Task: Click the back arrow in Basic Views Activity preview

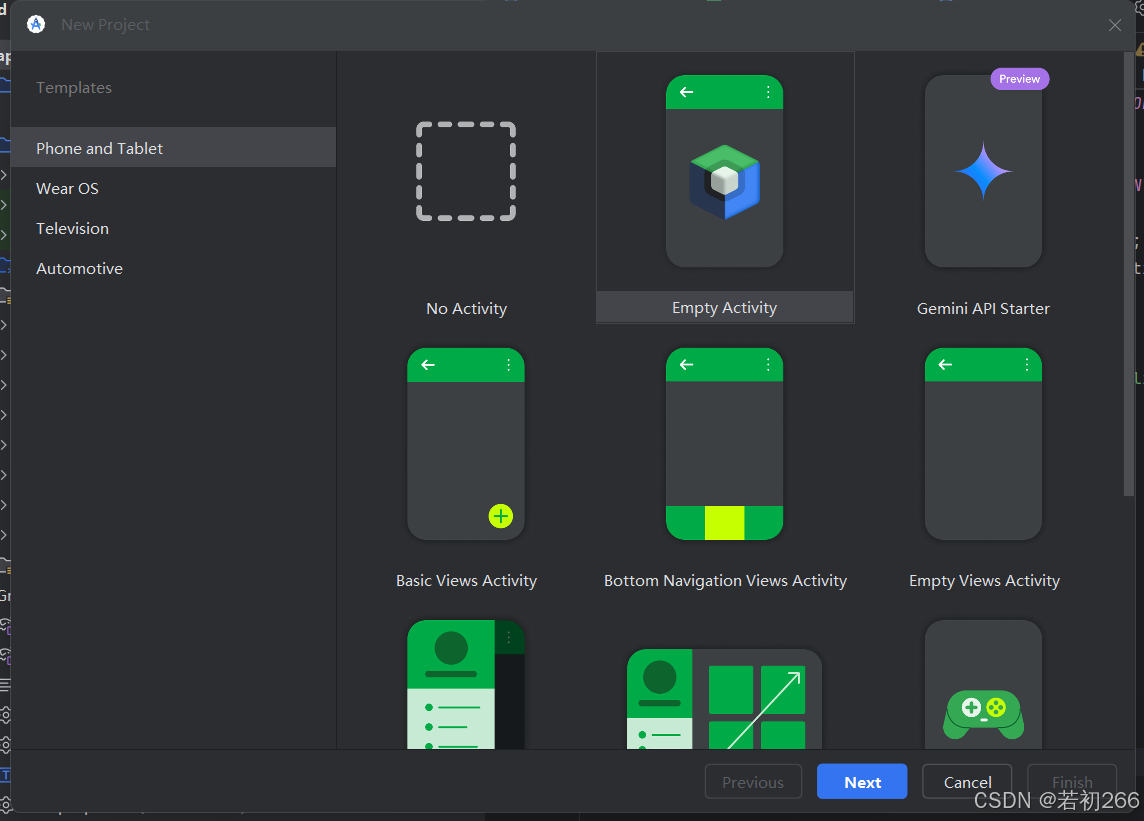Action: [428, 364]
